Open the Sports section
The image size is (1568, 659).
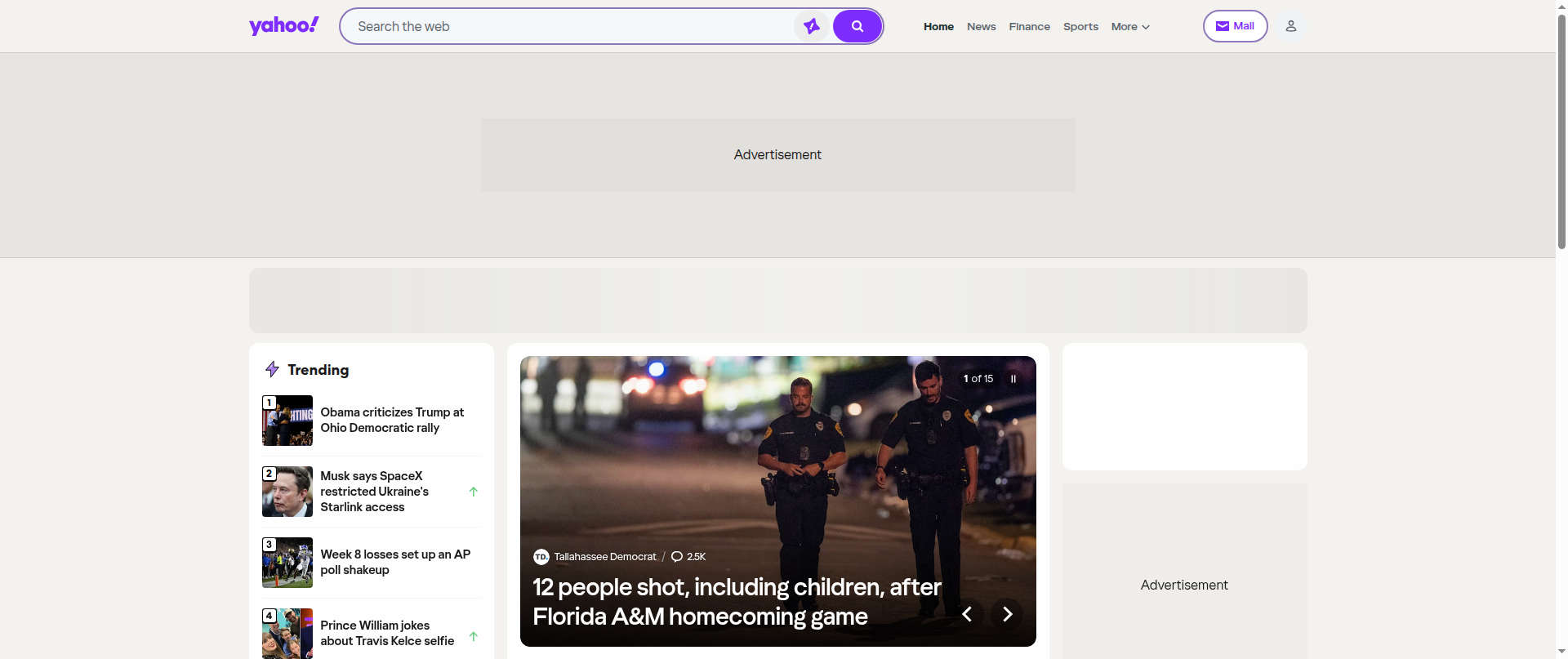[x=1080, y=27]
